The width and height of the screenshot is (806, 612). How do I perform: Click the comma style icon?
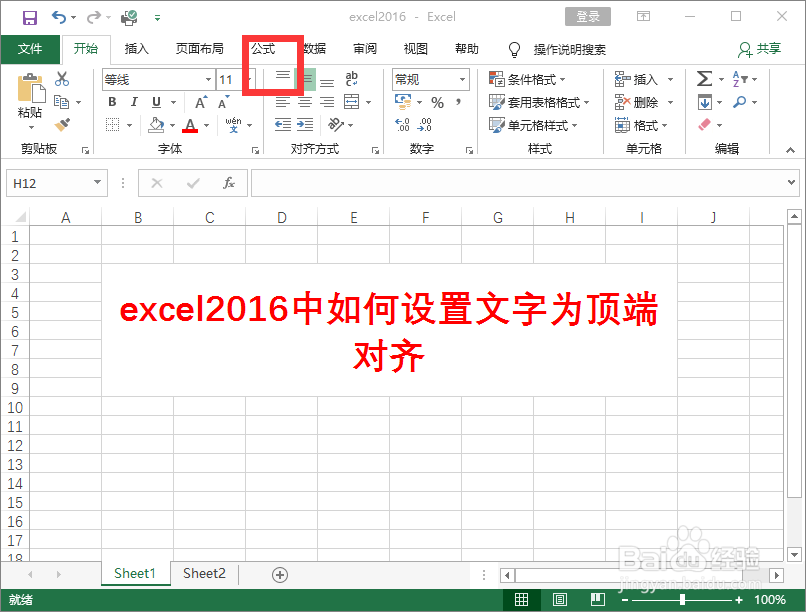(458, 102)
